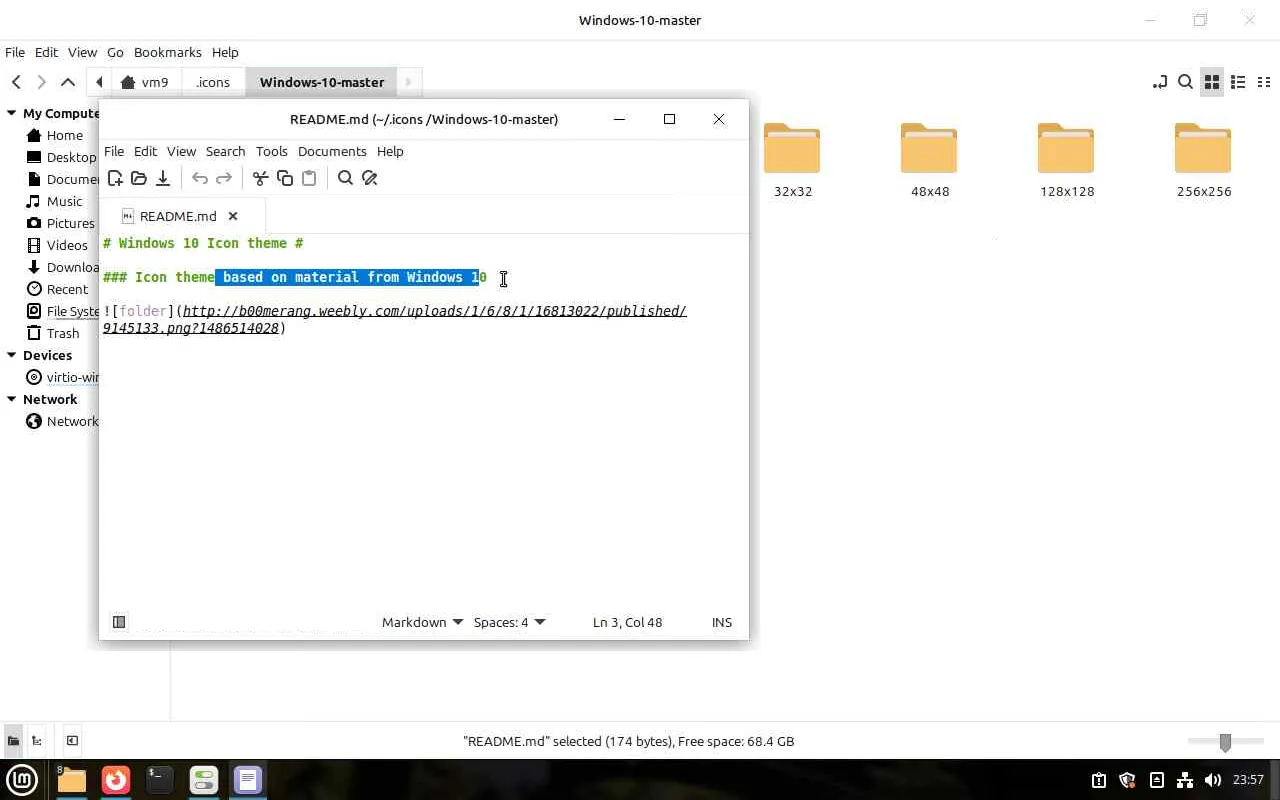Click the shield update icon in the tray
1280x800 pixels.
[x=1127, y=780]
